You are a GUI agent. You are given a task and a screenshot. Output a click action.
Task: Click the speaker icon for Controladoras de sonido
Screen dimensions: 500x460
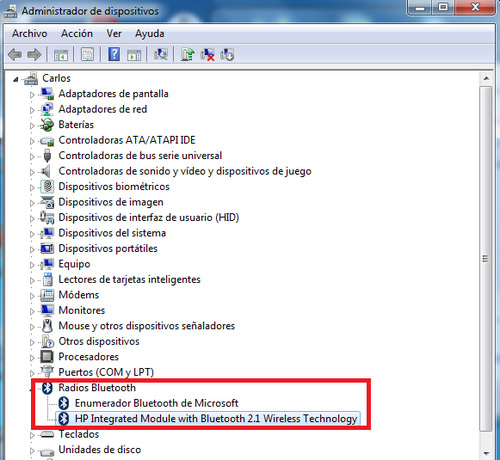click(x=46, y=171)
